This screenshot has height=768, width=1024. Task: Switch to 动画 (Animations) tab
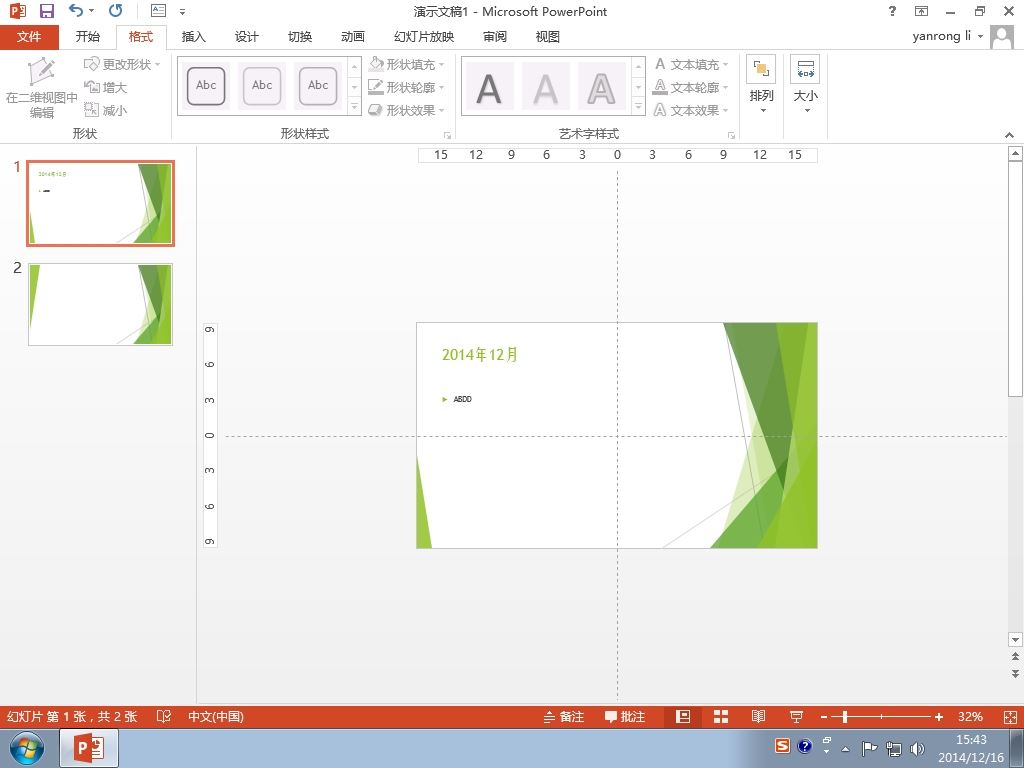353,37
